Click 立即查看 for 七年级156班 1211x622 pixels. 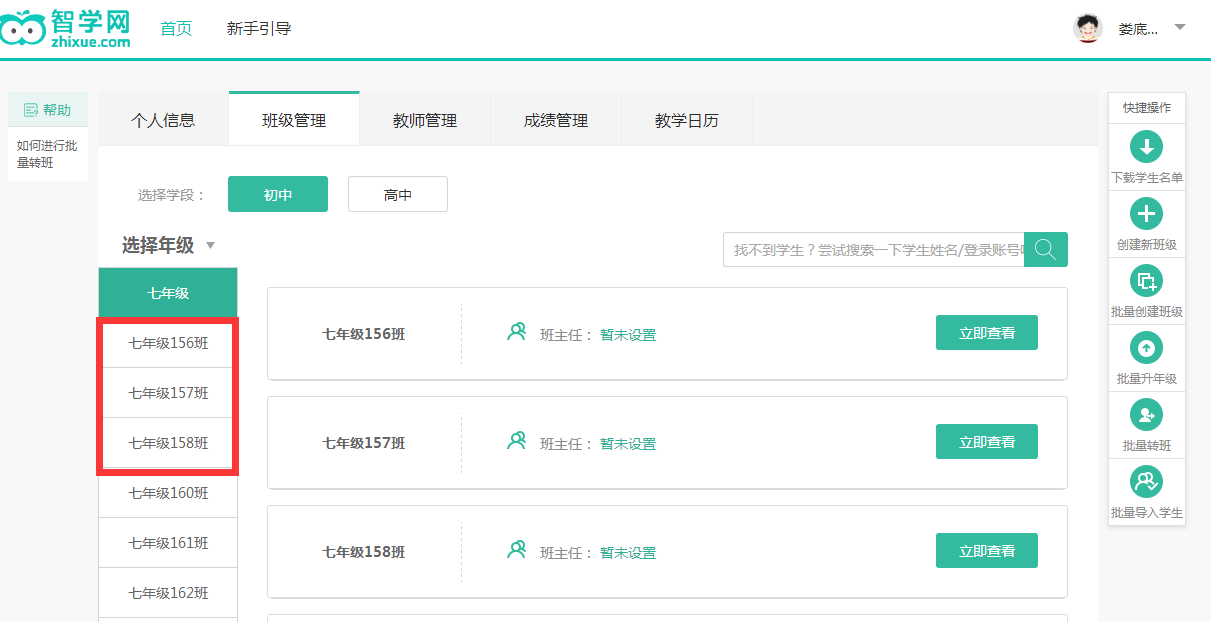click(986, 333)
